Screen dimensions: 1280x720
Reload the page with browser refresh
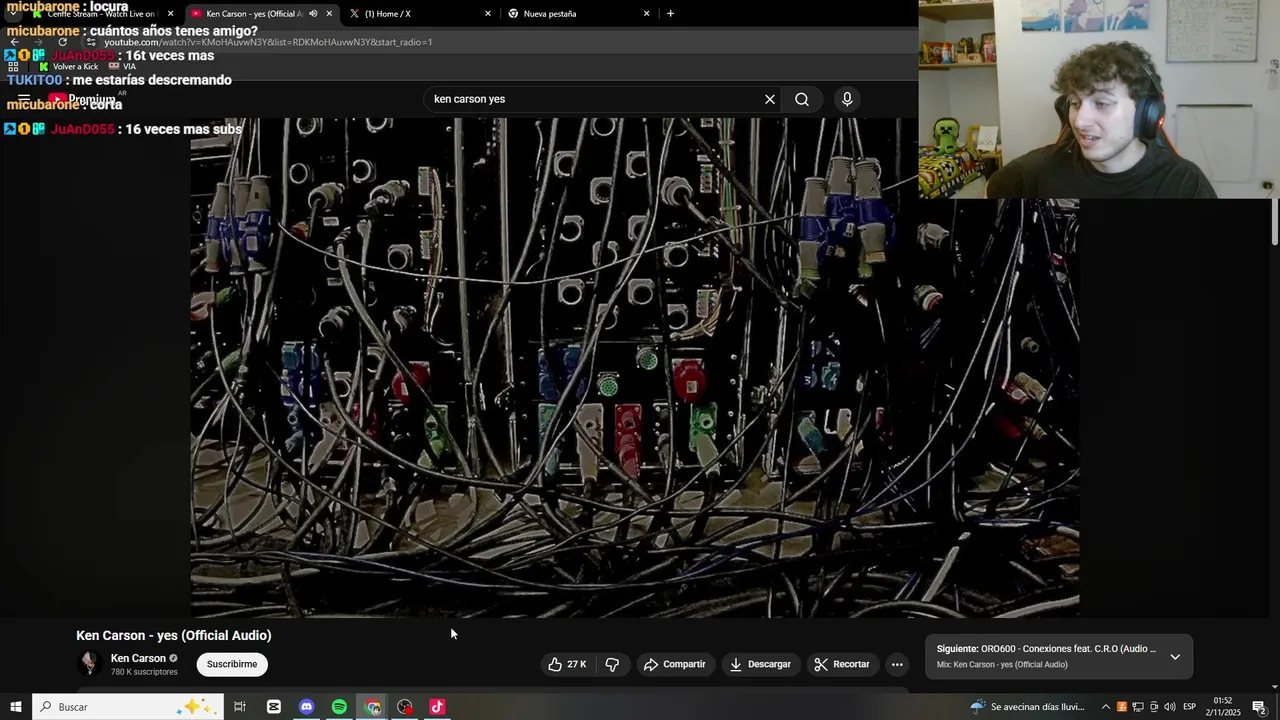62,42
